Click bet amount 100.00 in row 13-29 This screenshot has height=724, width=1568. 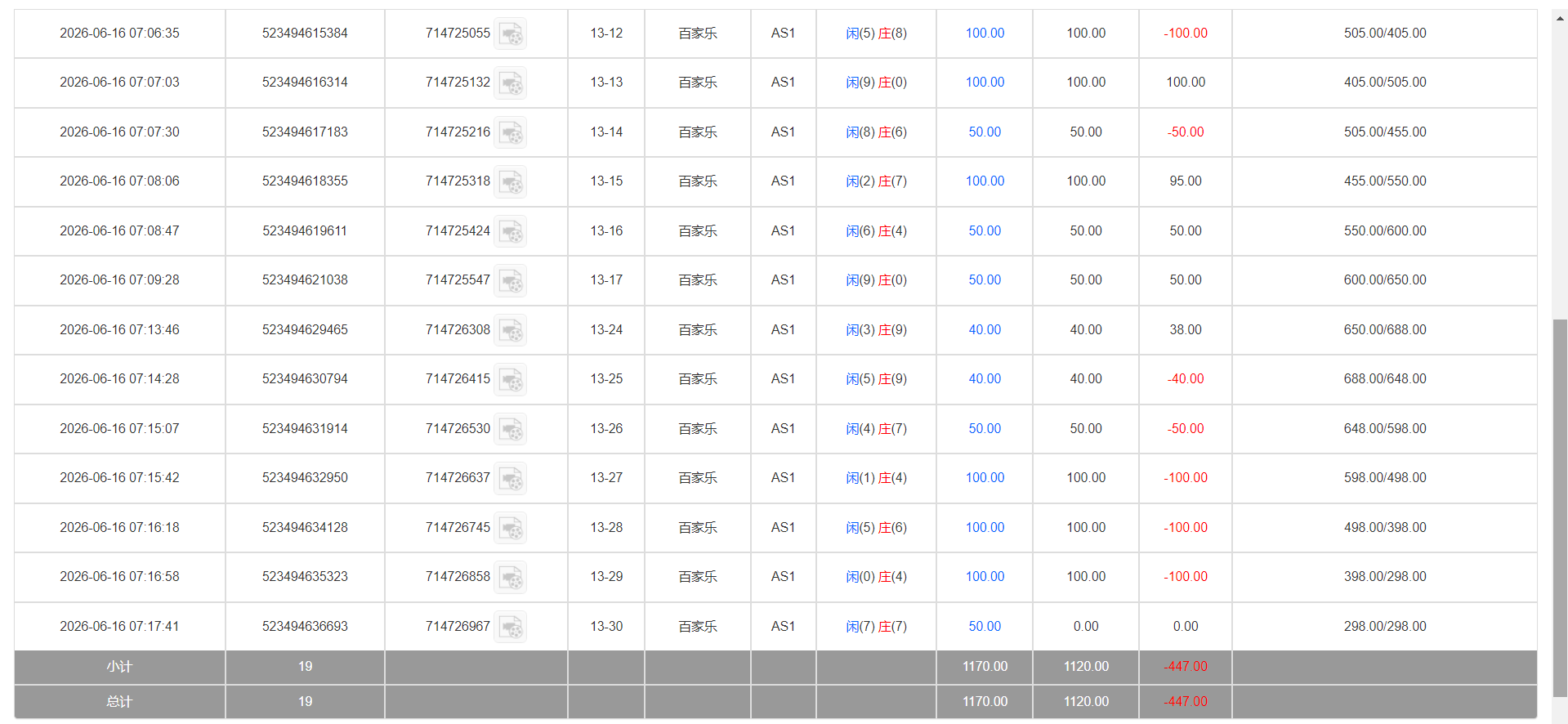click(985, 577)
